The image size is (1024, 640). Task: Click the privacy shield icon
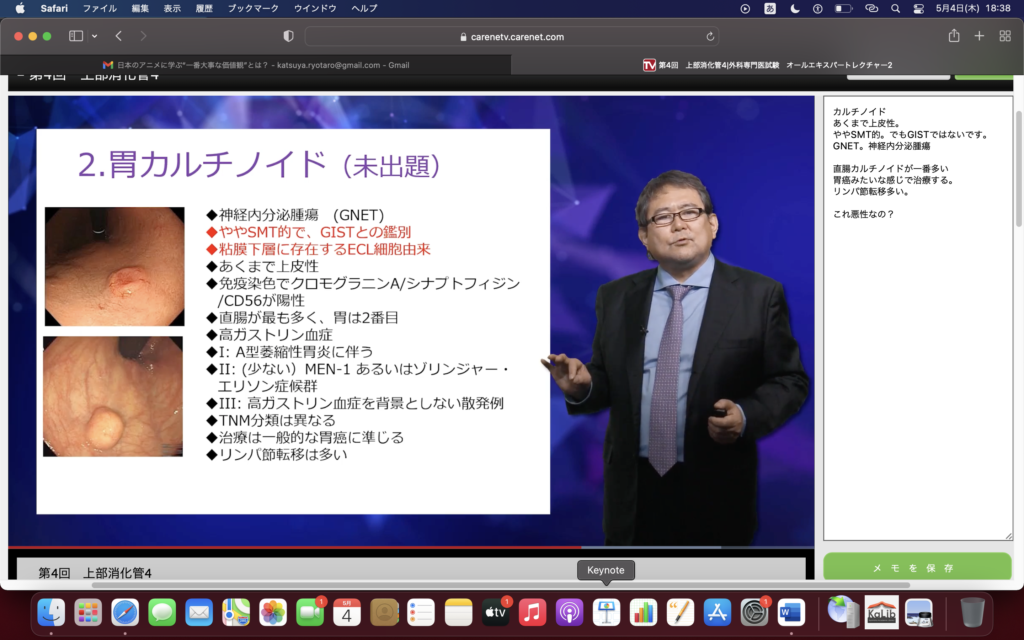pos(289,36)
